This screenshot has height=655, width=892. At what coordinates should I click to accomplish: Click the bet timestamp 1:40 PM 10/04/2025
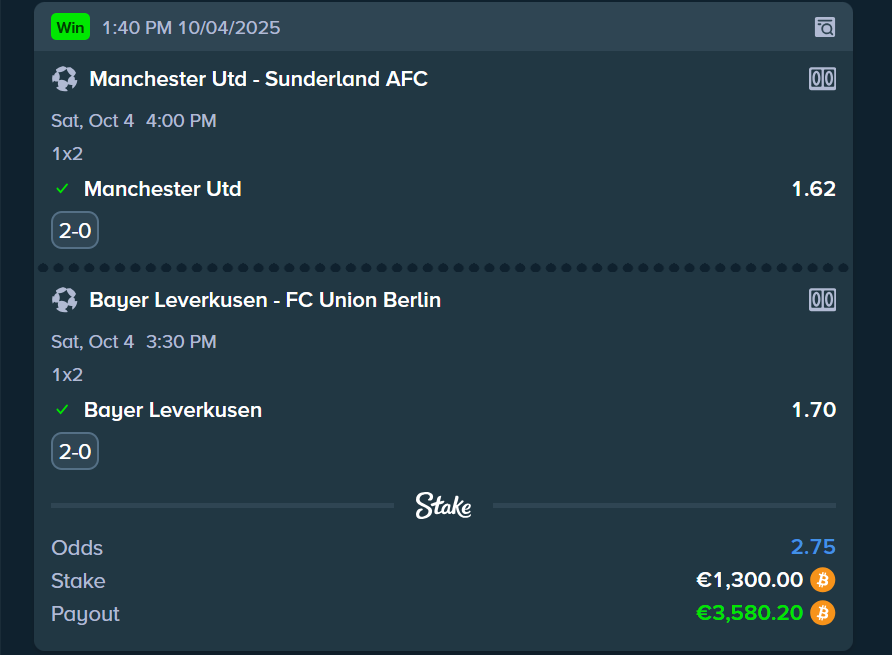[x=191, y=27]
